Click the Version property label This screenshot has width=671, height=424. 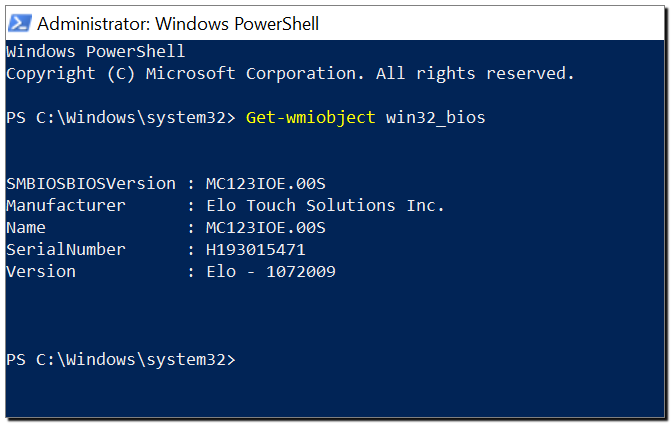(41, 272)
